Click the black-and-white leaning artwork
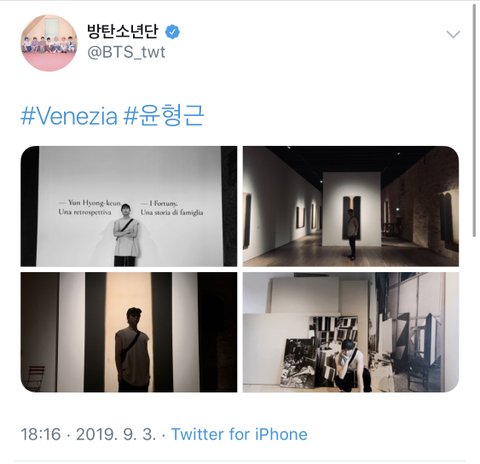Viewport: 480px width, 464px height. coord(299,363)
